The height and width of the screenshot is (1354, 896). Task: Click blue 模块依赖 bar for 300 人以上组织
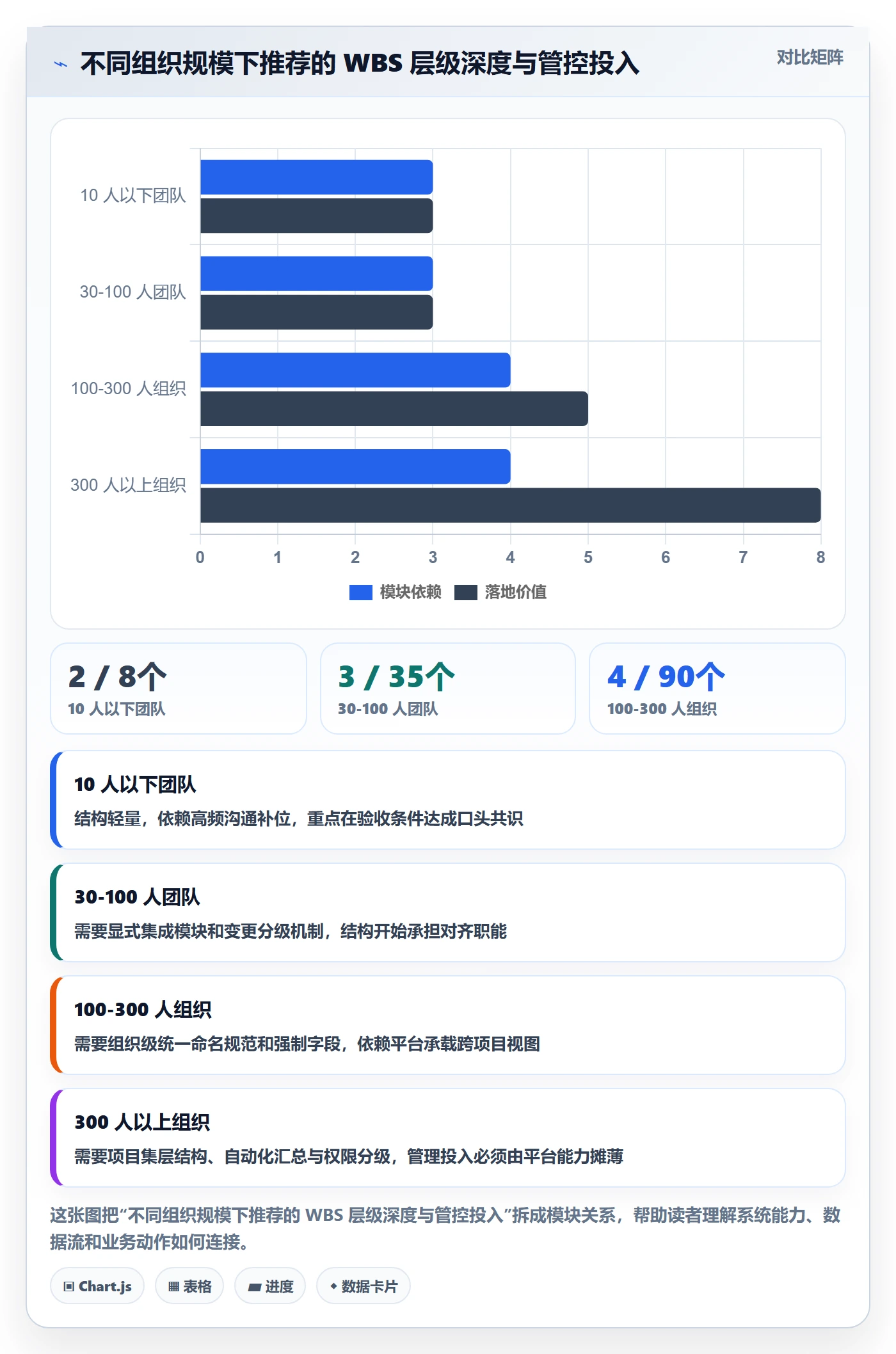[x=355, y=467]
